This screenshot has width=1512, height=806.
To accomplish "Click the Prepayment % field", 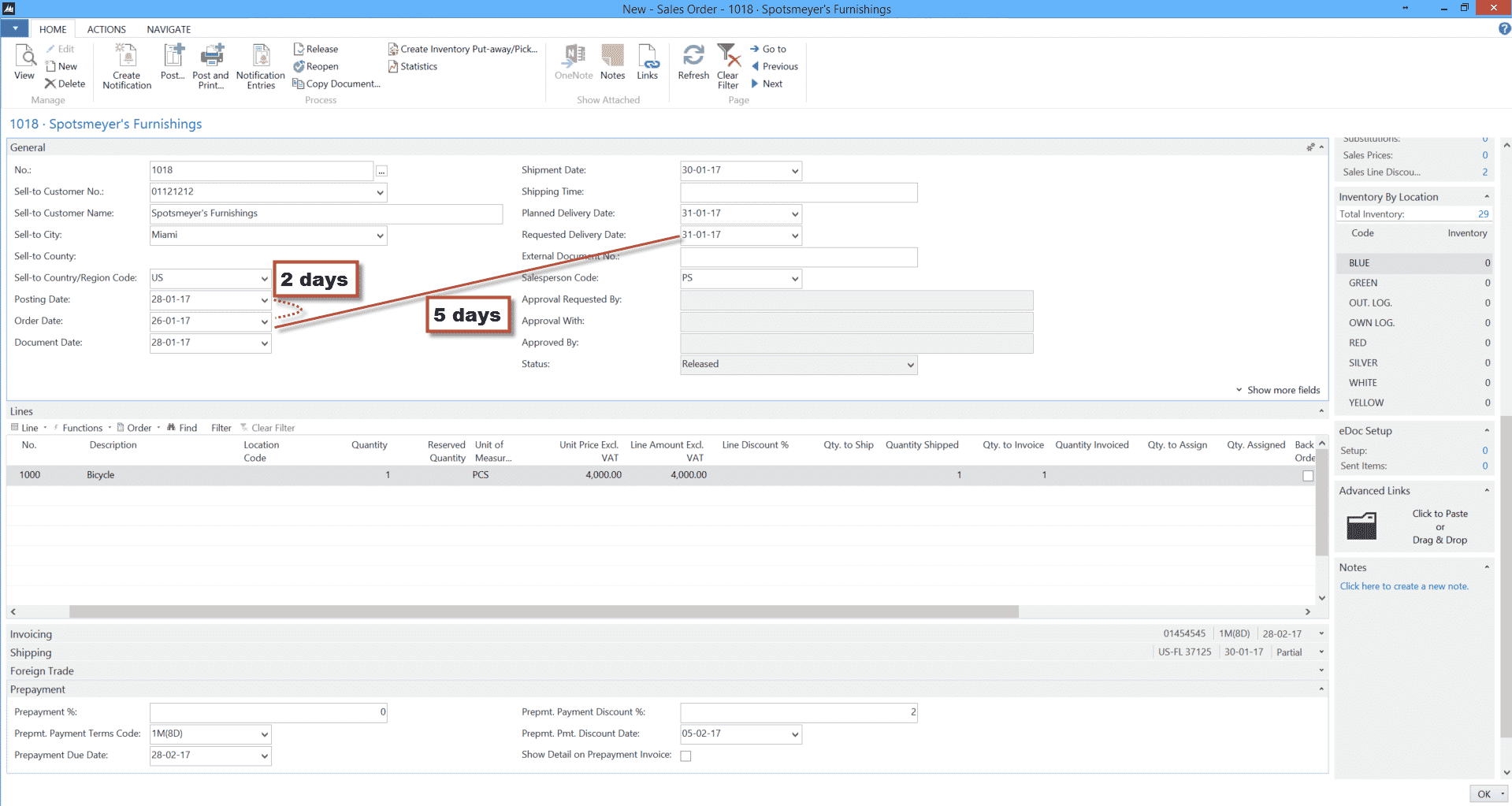I will (x=268, y=712).
